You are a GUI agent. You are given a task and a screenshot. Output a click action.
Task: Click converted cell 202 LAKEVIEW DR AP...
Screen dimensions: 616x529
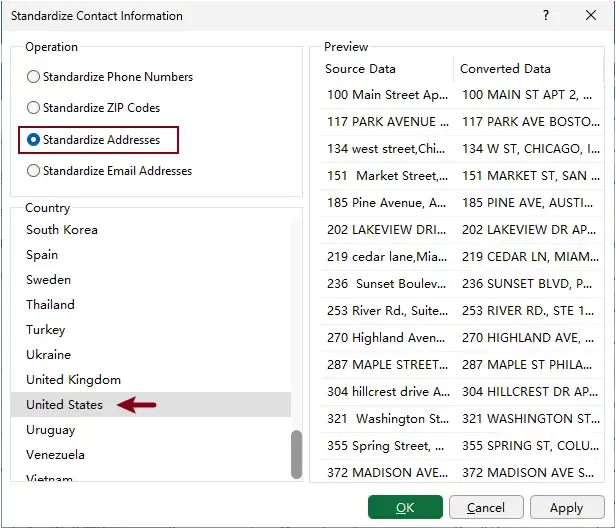530,230
